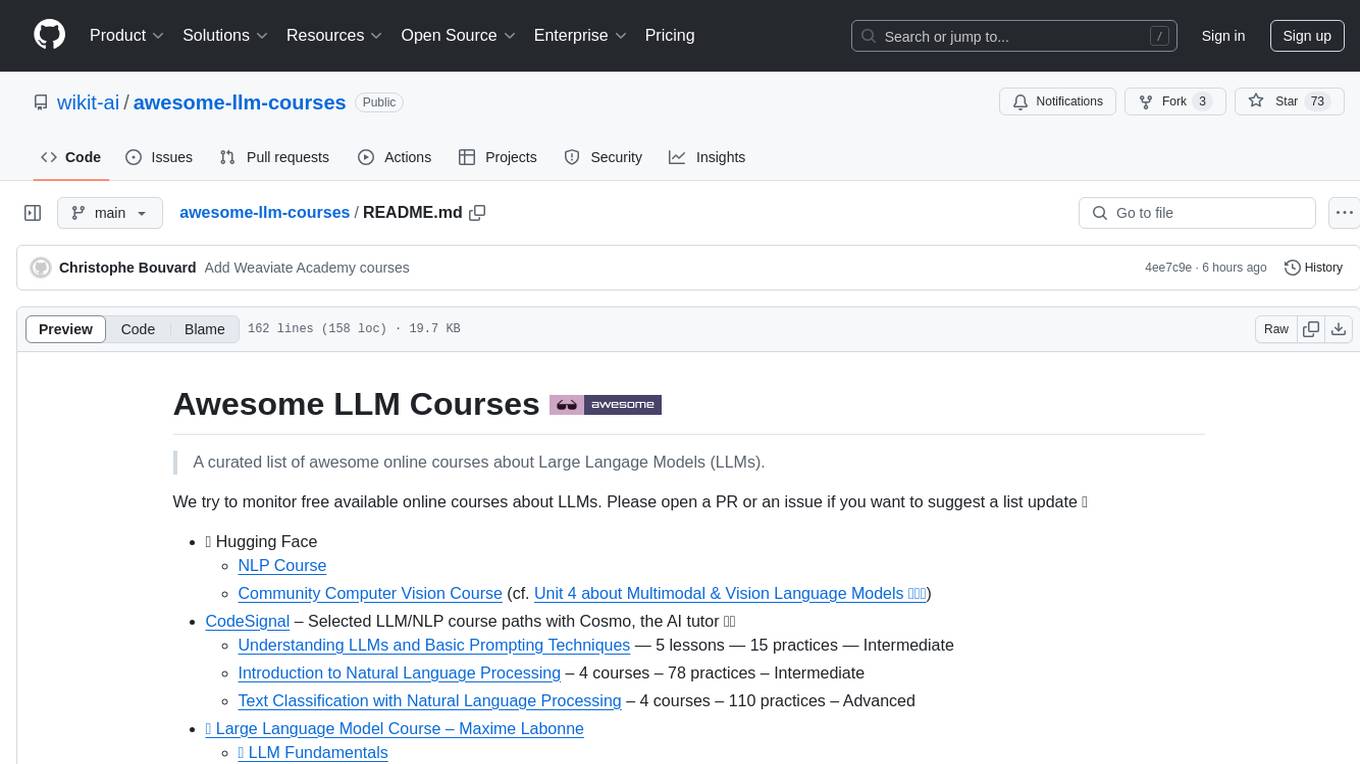Click the "6 hours ago" commit timestamp

pos(1236,268)
